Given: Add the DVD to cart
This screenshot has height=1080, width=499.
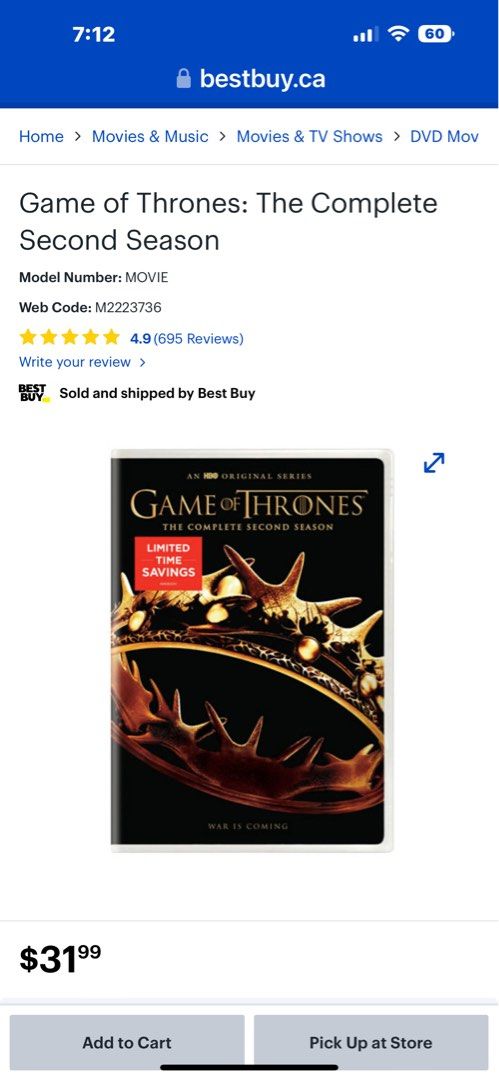Looking at the screenshot, I should pos(127,1043).
